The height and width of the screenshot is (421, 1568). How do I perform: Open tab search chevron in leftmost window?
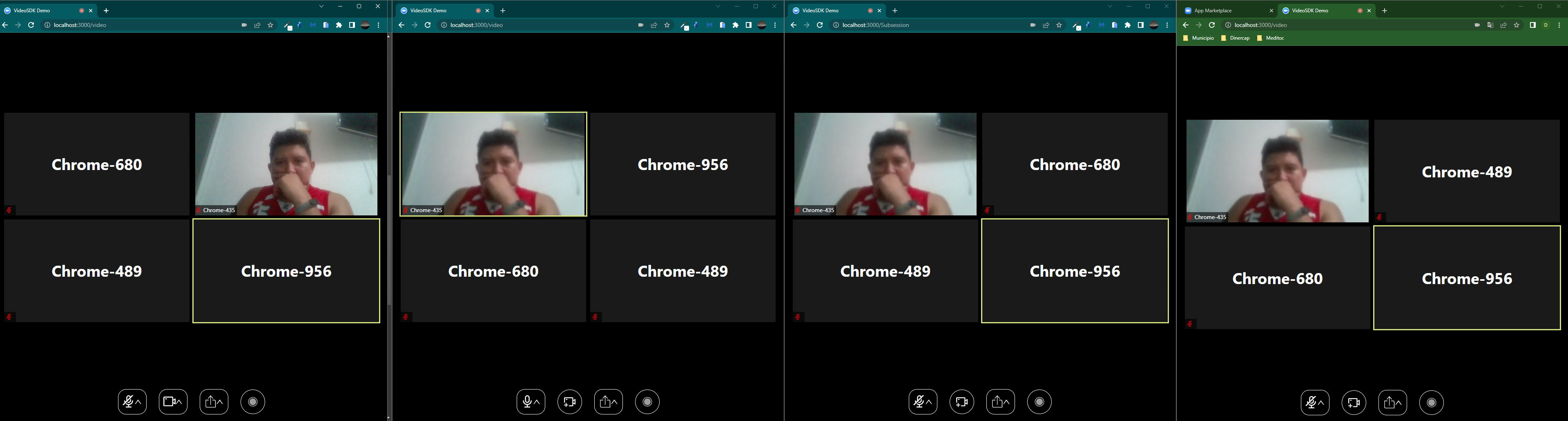[x=321, y=6]
